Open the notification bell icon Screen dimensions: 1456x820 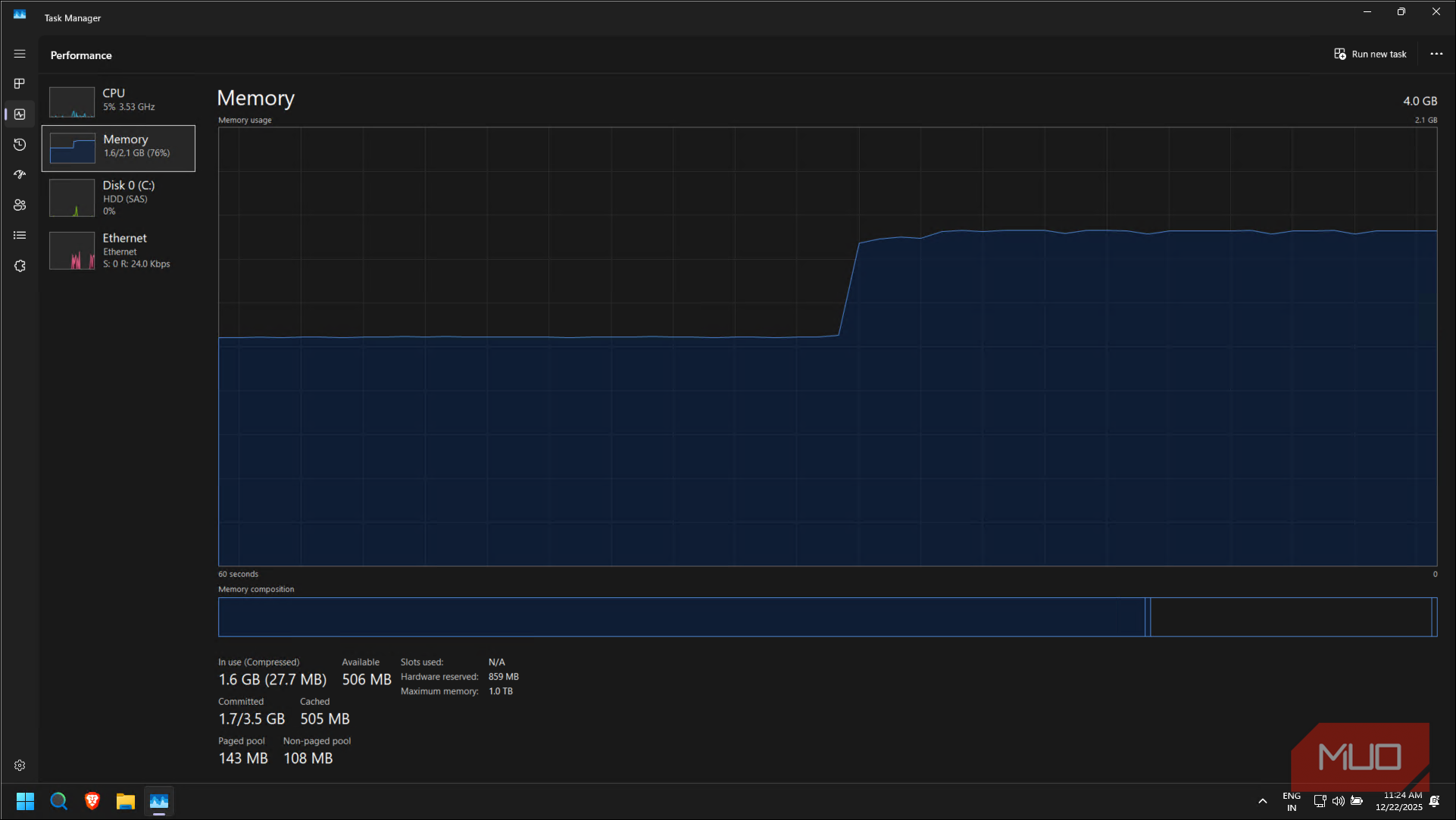[x=1434, y=801]
